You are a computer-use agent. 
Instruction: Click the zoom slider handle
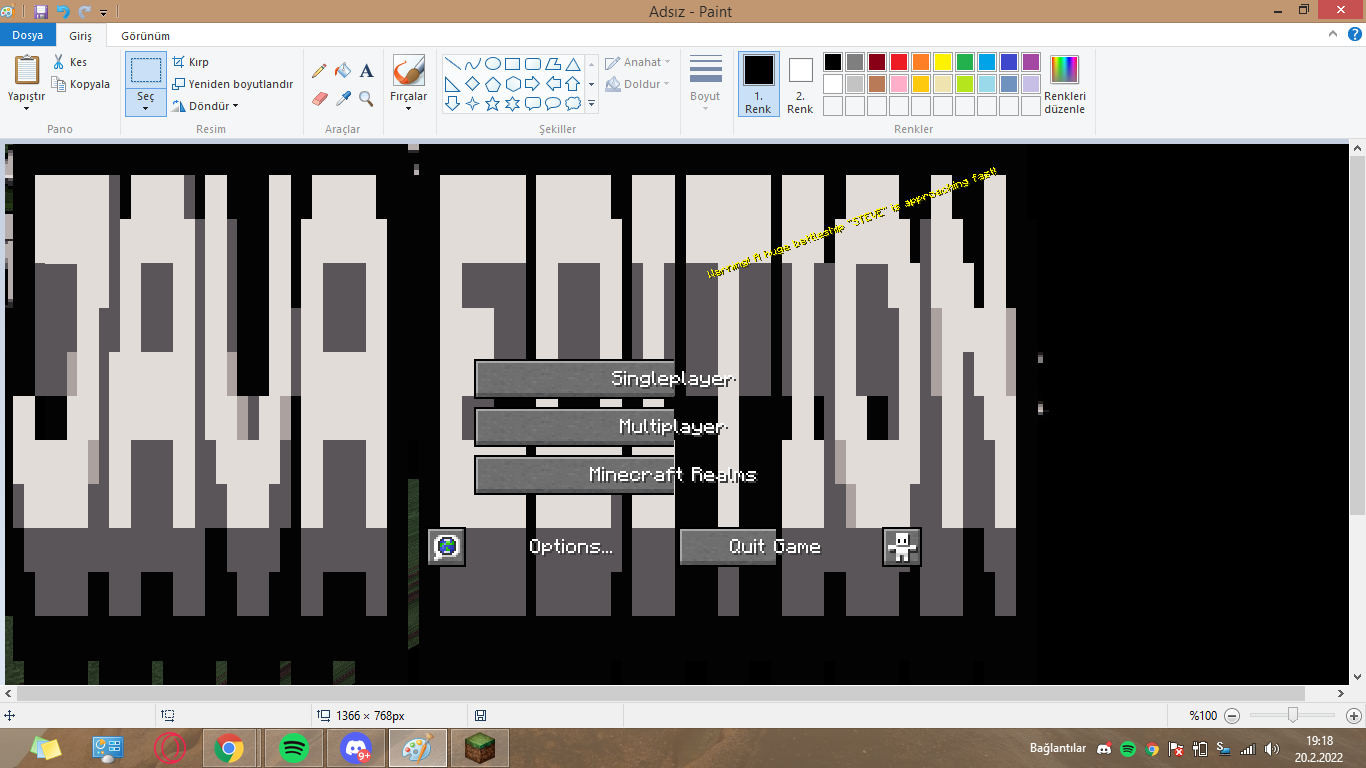(1293, 715)
